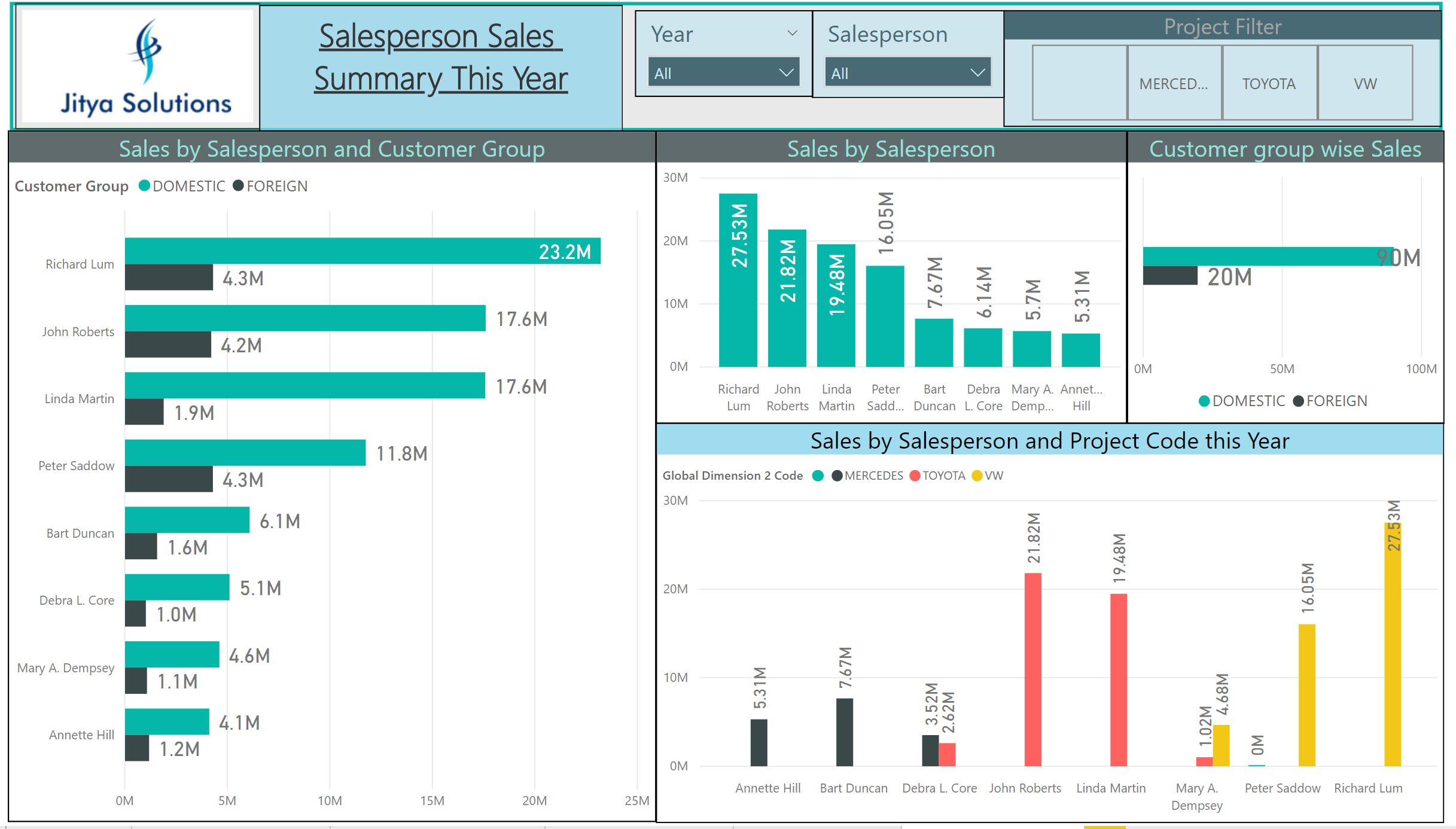The image size is (1456, 829).
Task: Click John Roberts' 21.82M Toyota column in project chart
Action: coord(1033,669)
